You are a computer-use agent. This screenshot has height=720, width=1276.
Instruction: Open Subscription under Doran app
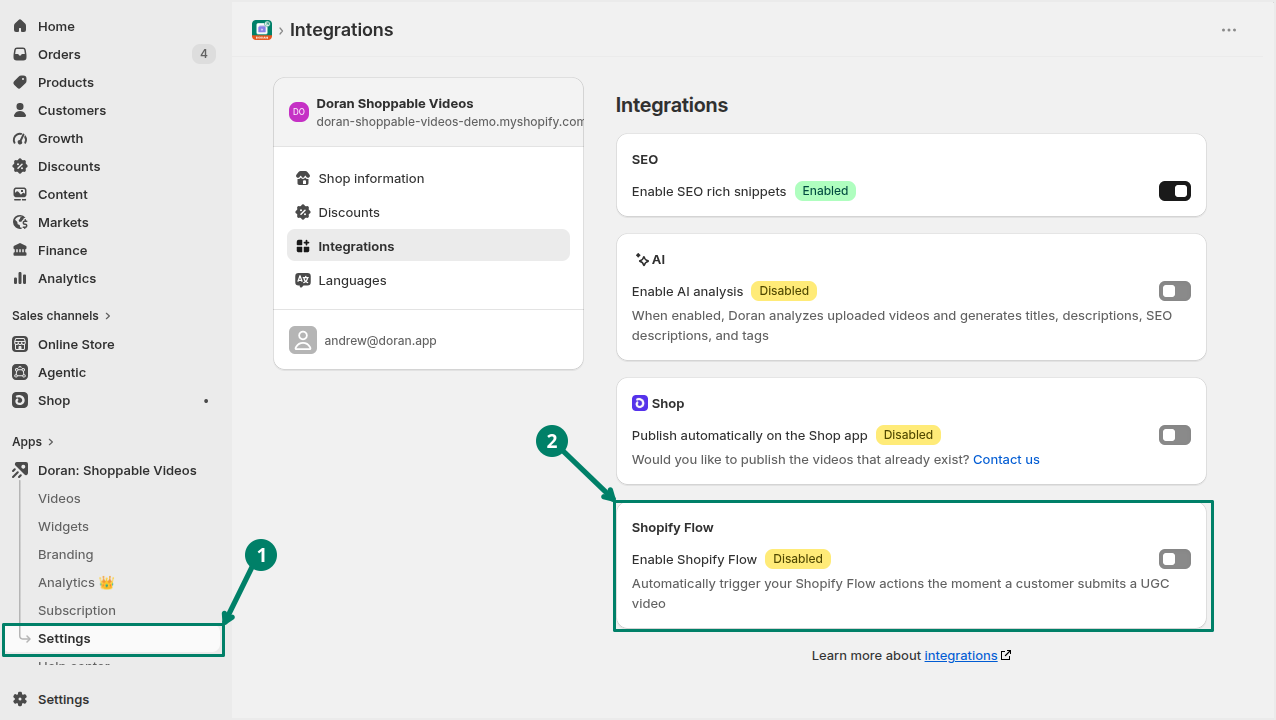(x=77, y=610)
